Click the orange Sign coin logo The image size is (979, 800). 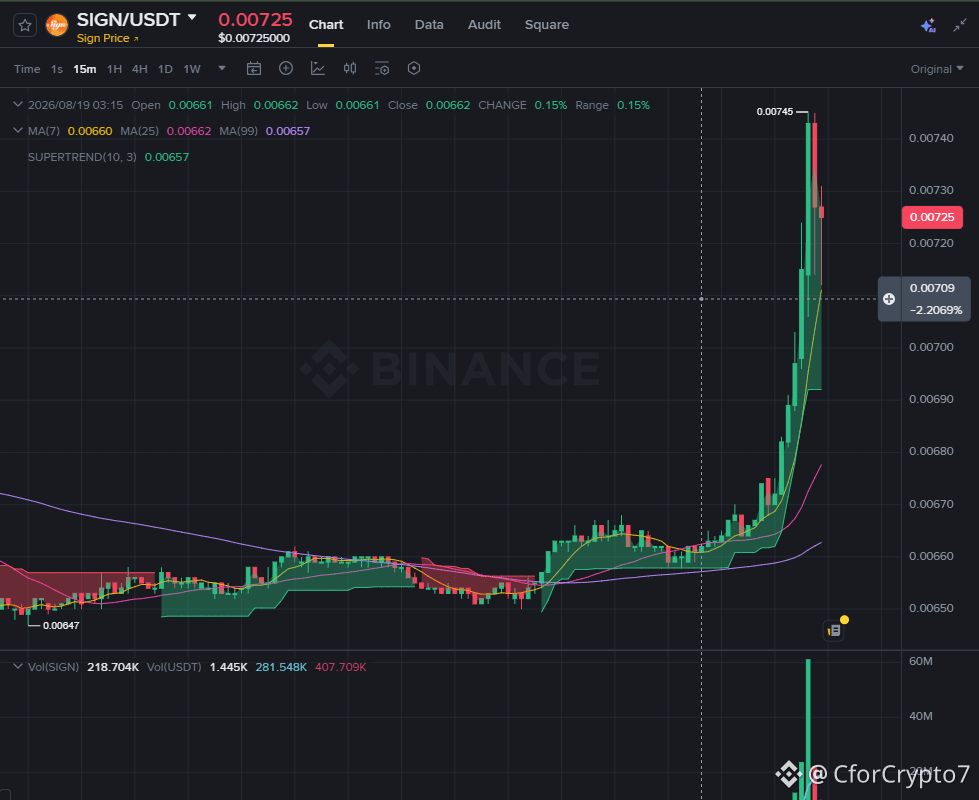tap(57, 26)
